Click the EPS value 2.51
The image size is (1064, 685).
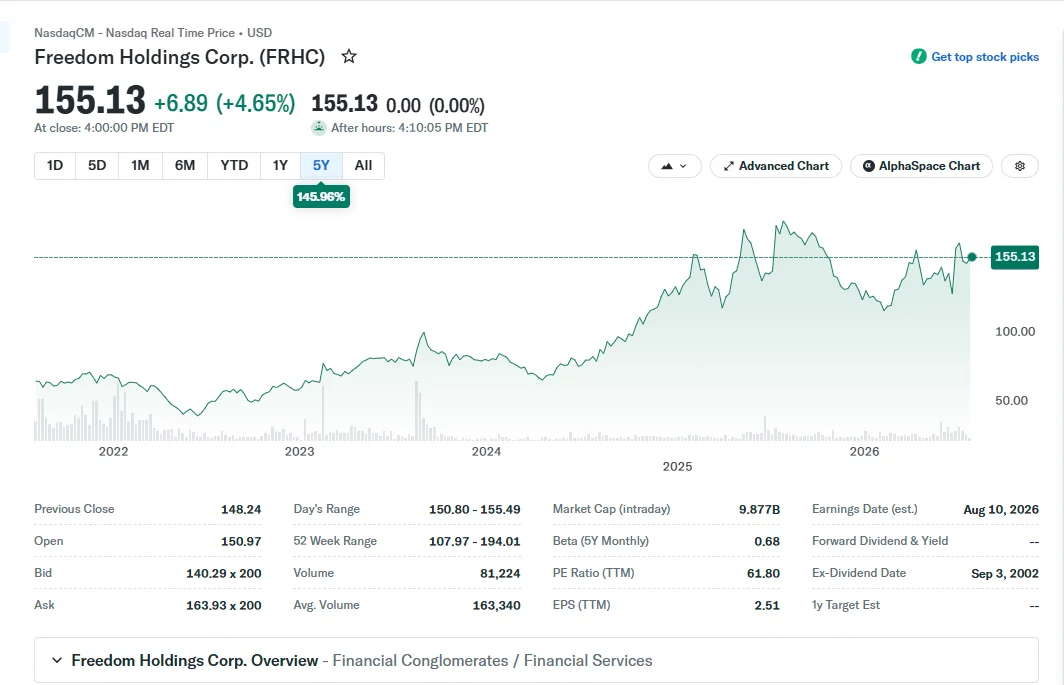click(767, 605)
